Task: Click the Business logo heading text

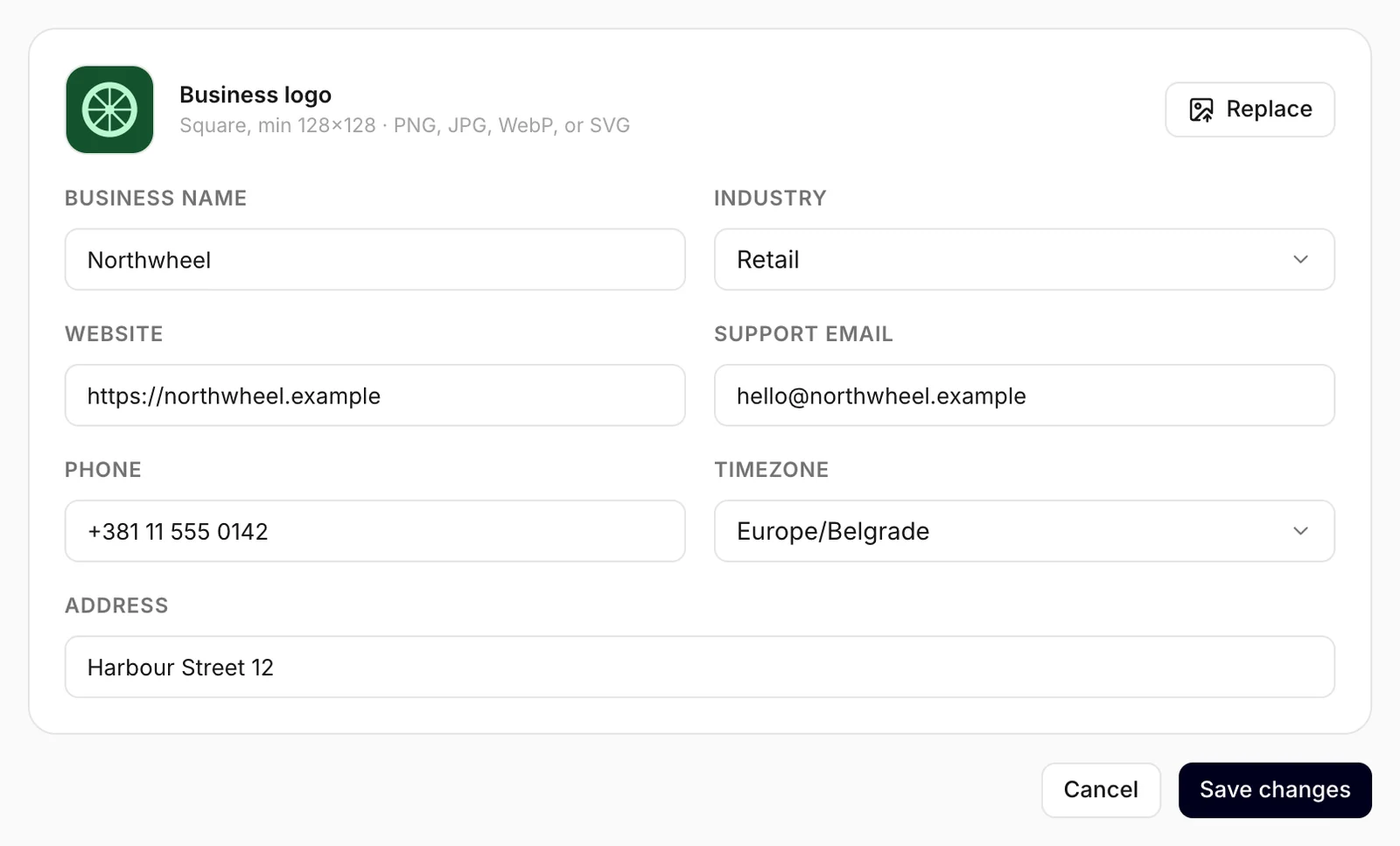Action: click(x=255, y=94)
